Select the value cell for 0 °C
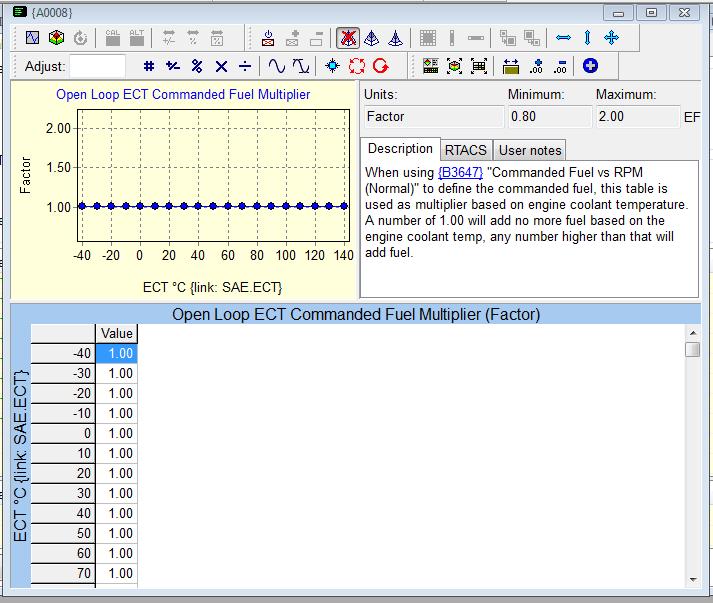Viewport: 713px width, 603px height. point(116,433)
